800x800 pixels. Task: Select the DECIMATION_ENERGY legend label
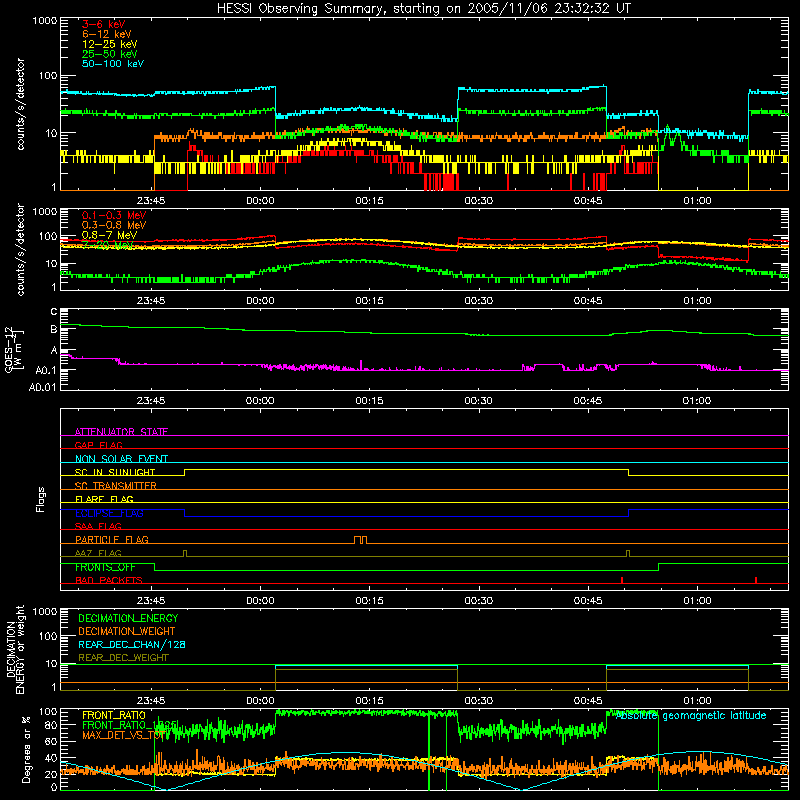click(x=128, y=618)
